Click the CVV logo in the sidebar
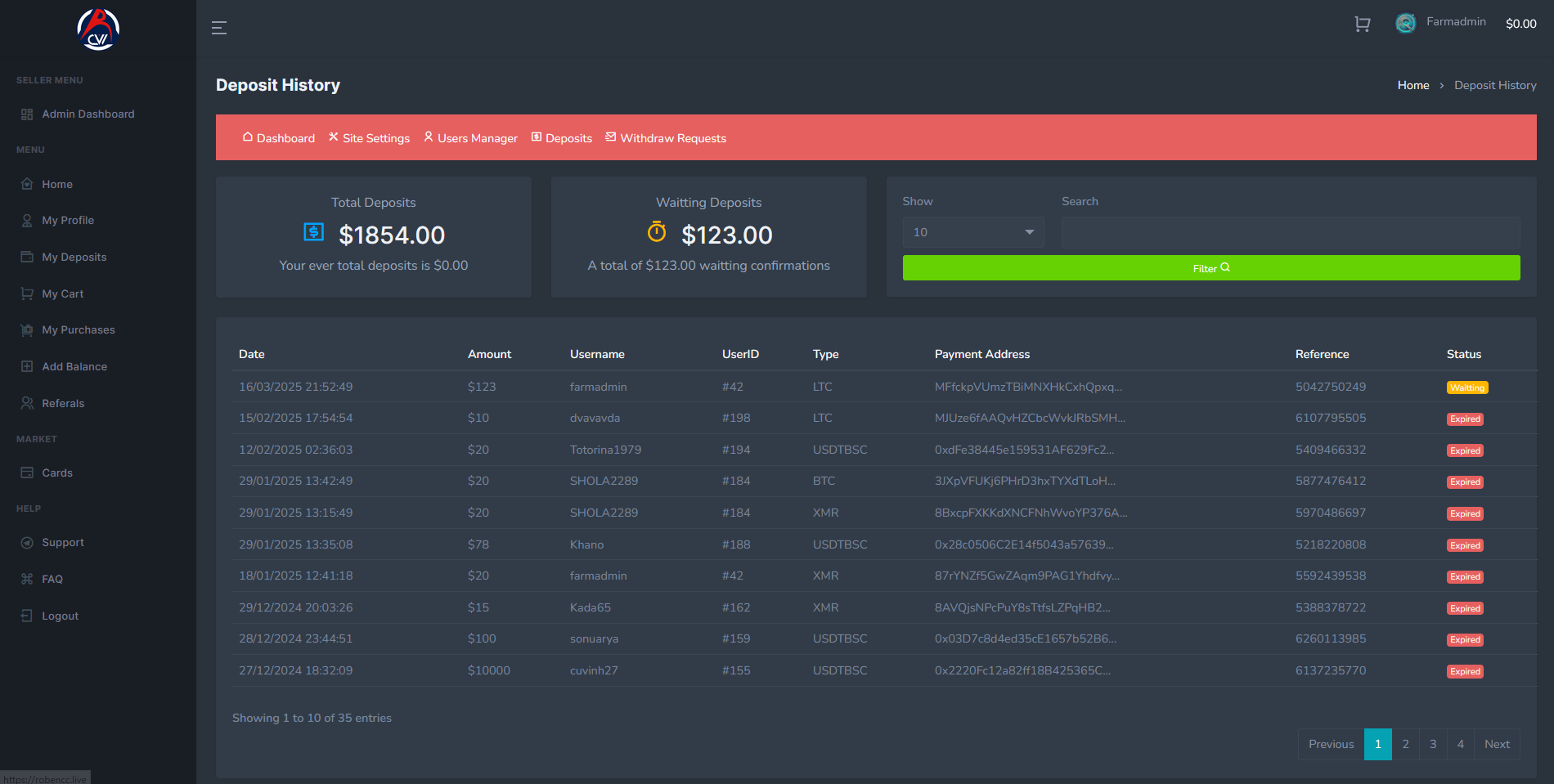Screen dimensions: 1554x784 tap(98, 29)
